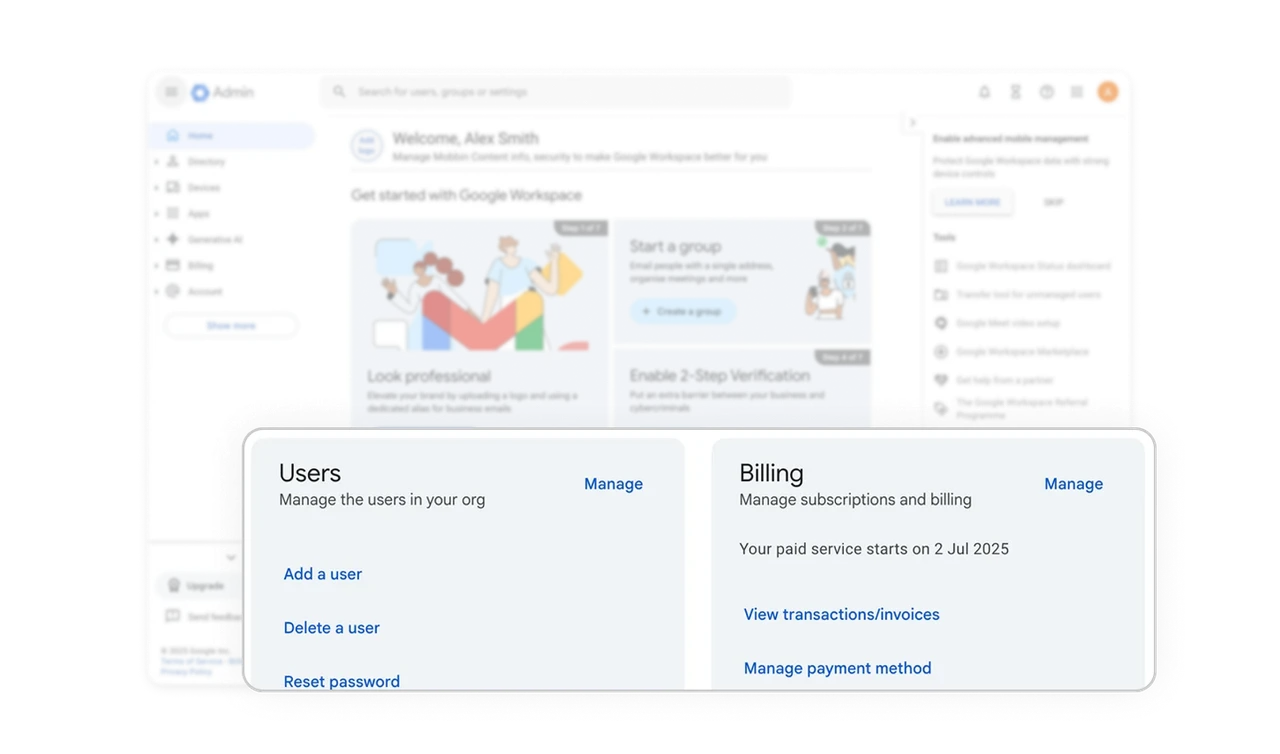Image resolution: width=1280 pixels, height=754 pixels.
Task: Click the Devices icon in sidebar
Action: click(173, 187)
